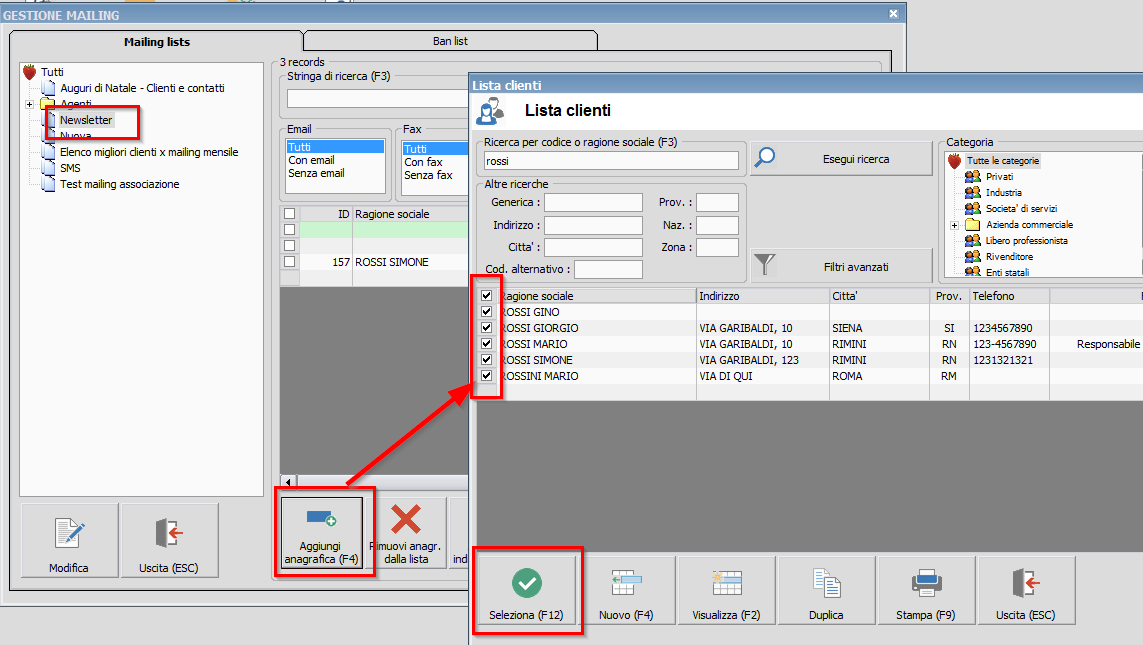The image size is (1143, 645).
Task: Open Visualizza (F2) for selected client
Action: point(726,590)
